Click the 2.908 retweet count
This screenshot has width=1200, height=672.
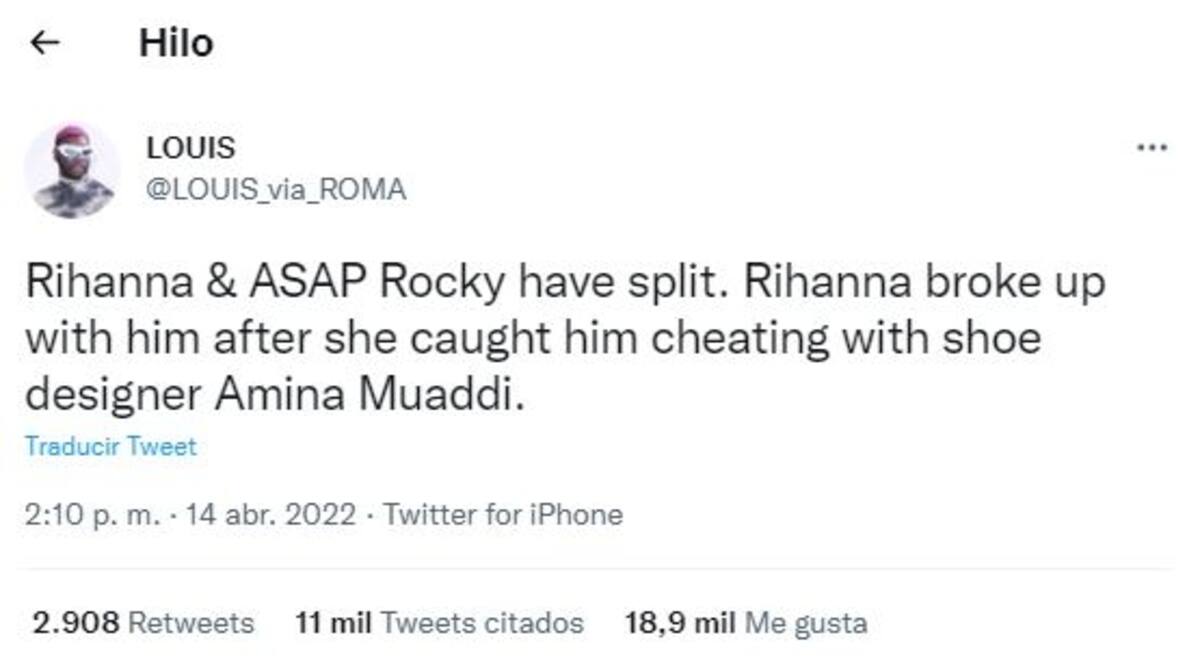click(x=77, y=624)
